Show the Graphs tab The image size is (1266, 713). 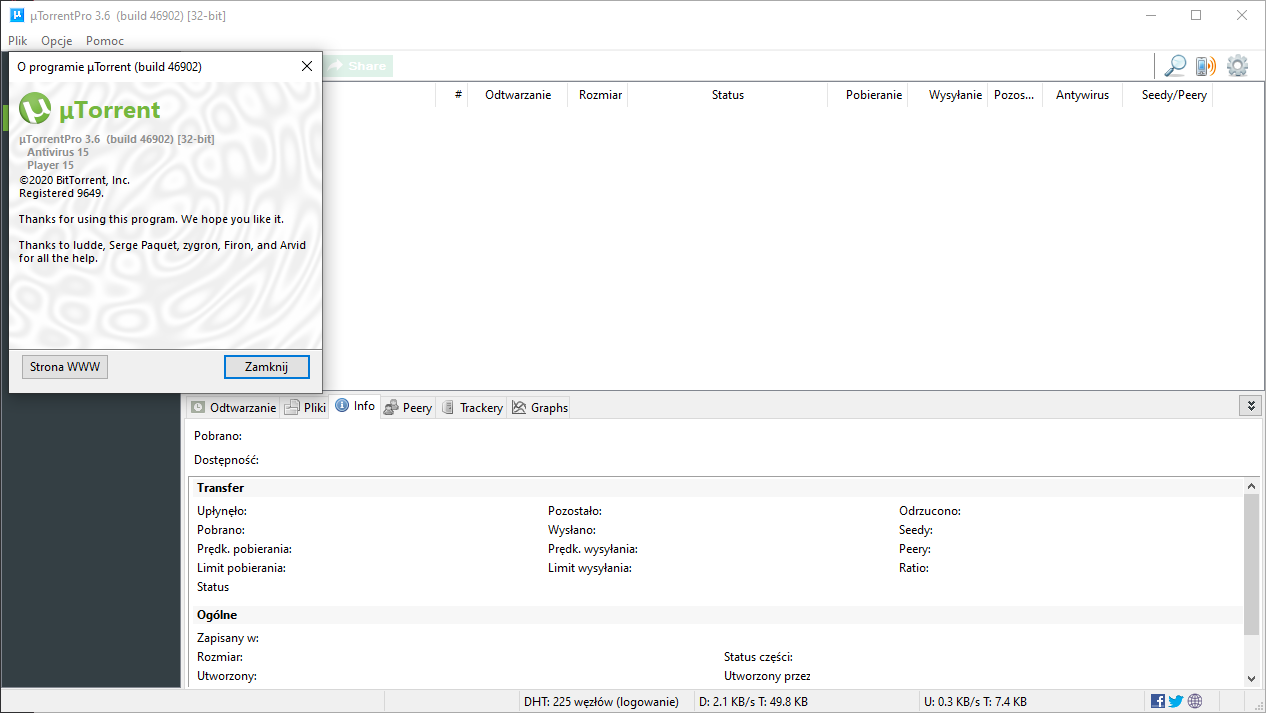pos(539,407)
